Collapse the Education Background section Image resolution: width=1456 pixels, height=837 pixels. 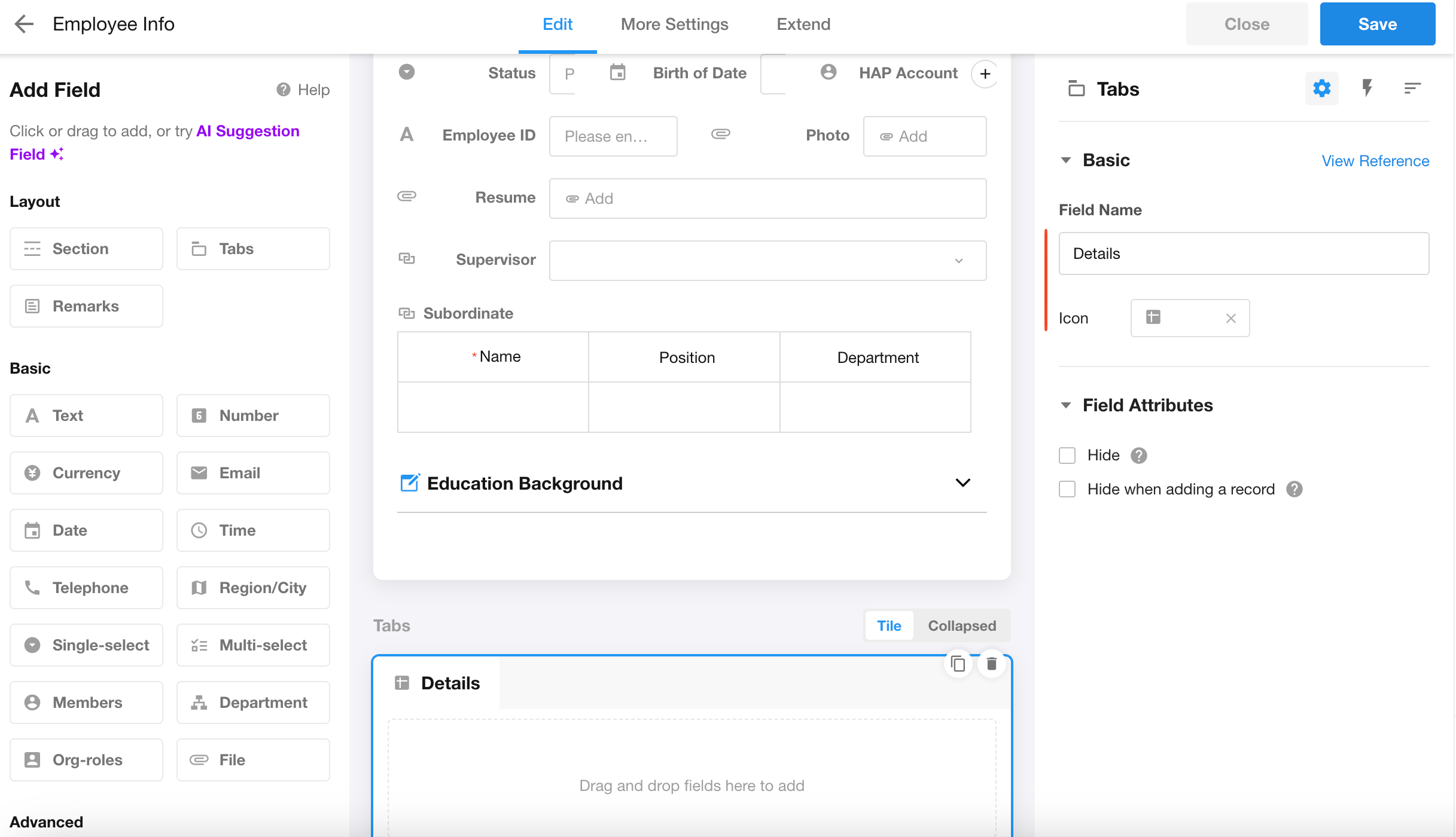[962, 482]
